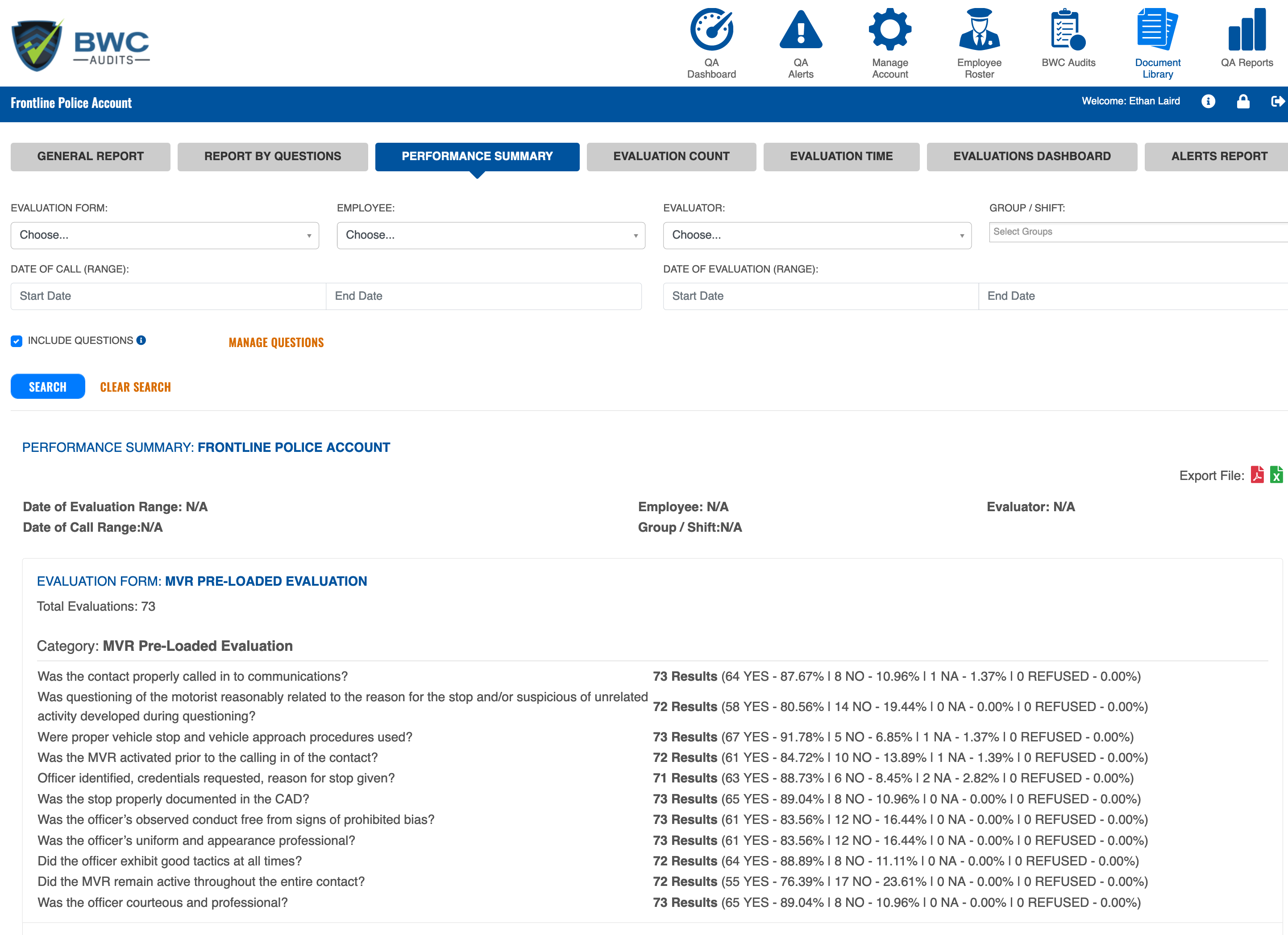Image resolution: width=1288 pixels, height=935 pixels.
Task: Click the Frontline Police Account title
Action: pyautogui.click(x=71, y=103)
